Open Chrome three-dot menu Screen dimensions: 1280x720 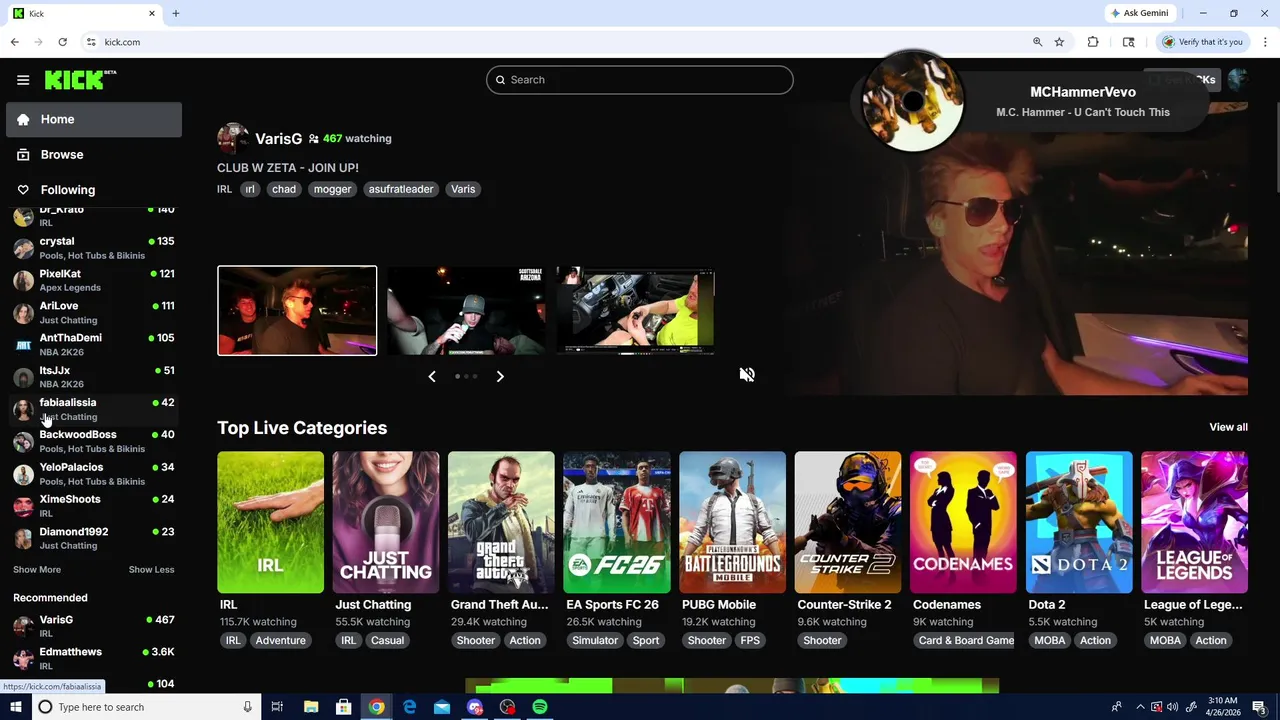(1266, 42)
